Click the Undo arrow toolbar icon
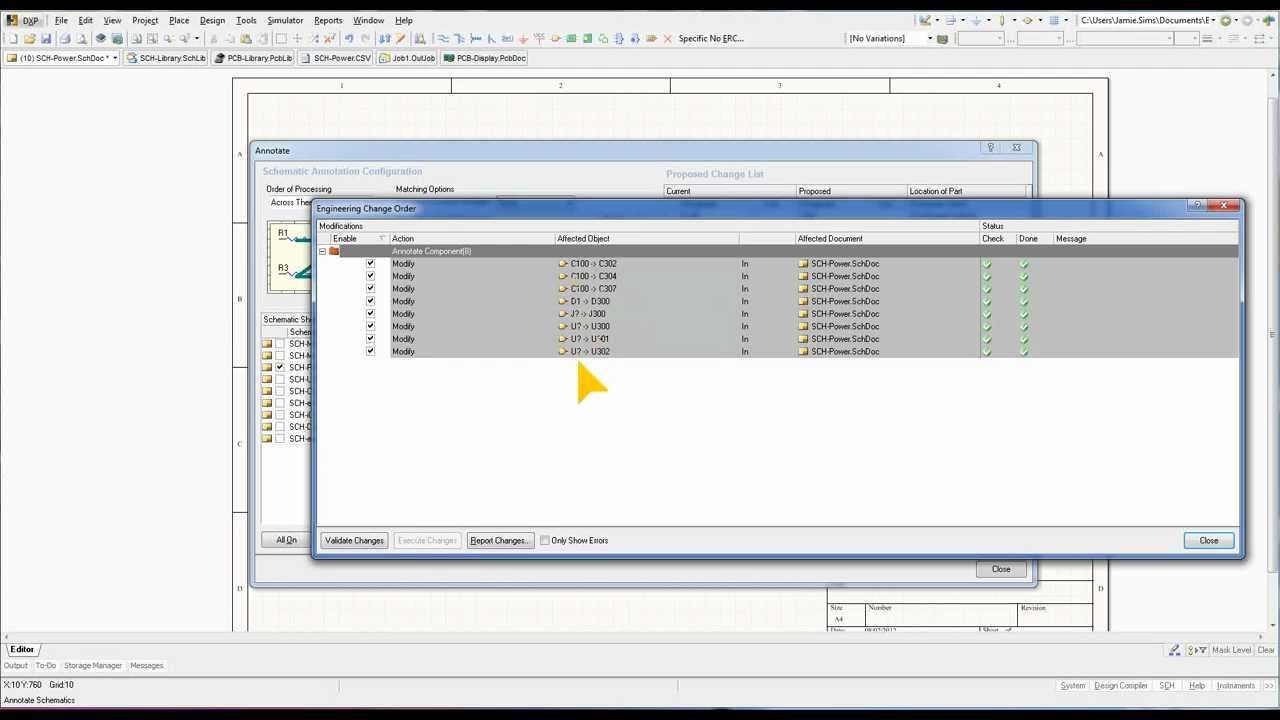 pos(348,39)
